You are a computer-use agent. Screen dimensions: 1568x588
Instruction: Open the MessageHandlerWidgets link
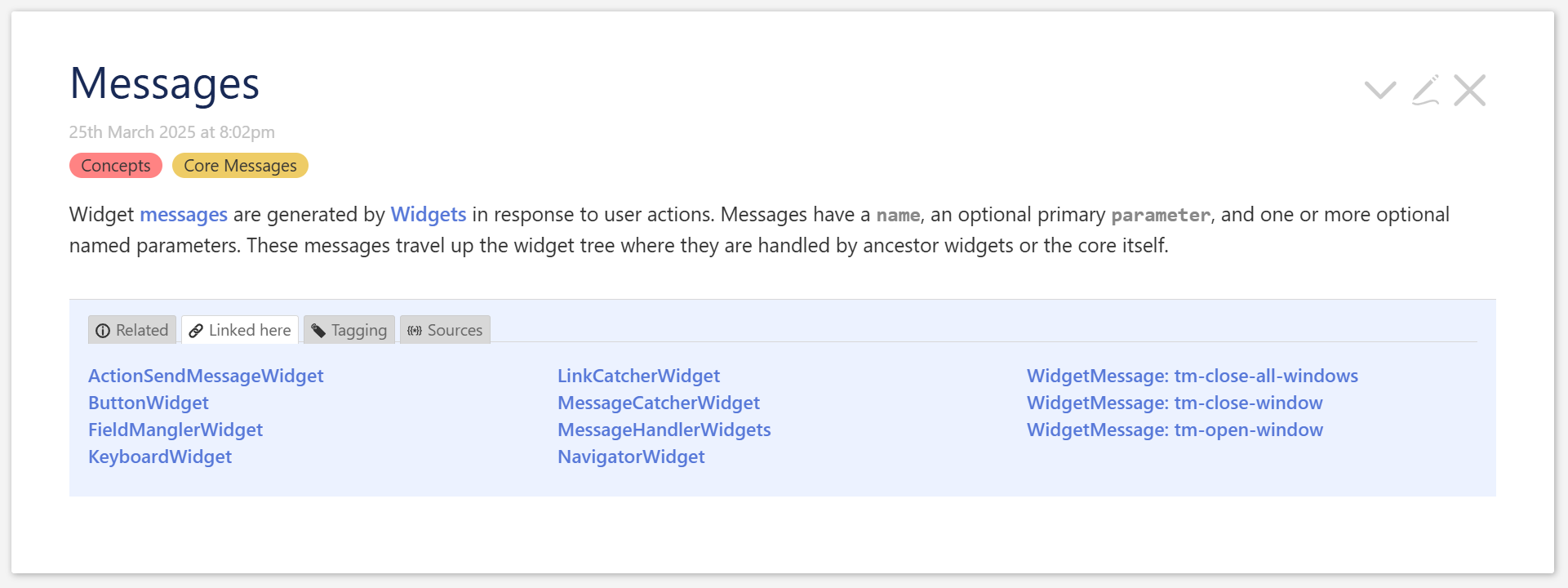(x=664, y=430)
